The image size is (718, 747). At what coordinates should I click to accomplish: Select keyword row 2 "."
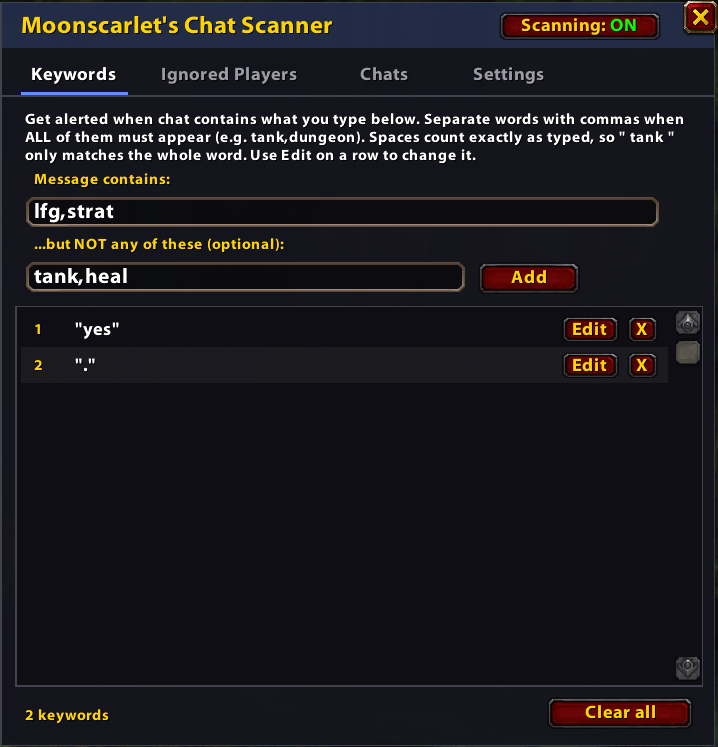[344, 365]
